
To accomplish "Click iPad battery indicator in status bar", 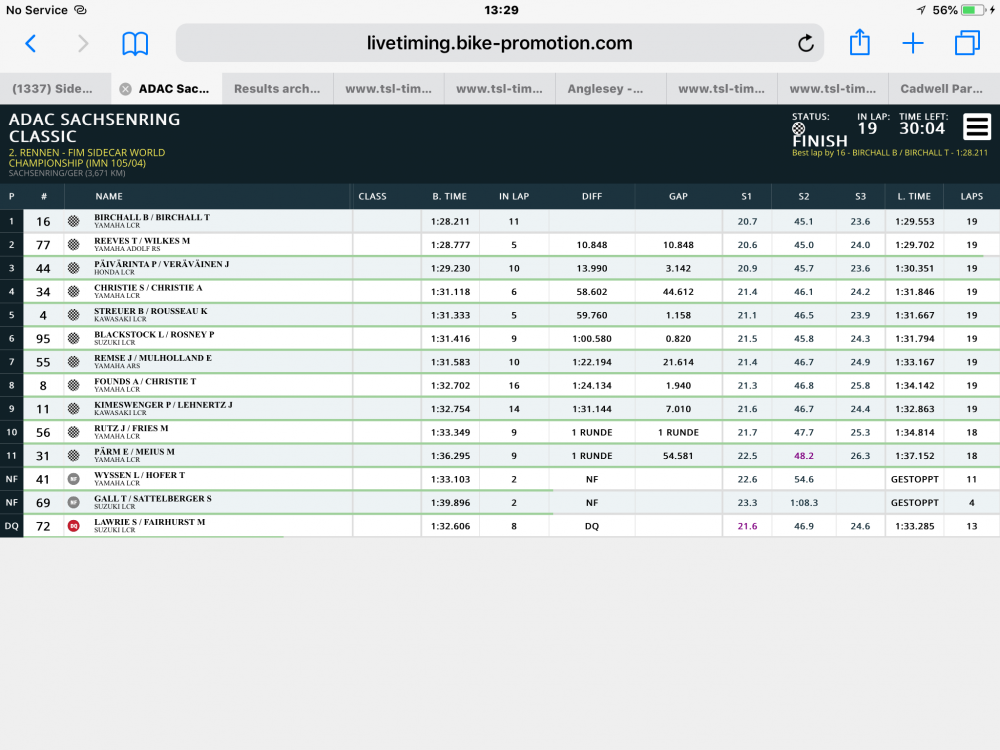I will pos(973,10).
